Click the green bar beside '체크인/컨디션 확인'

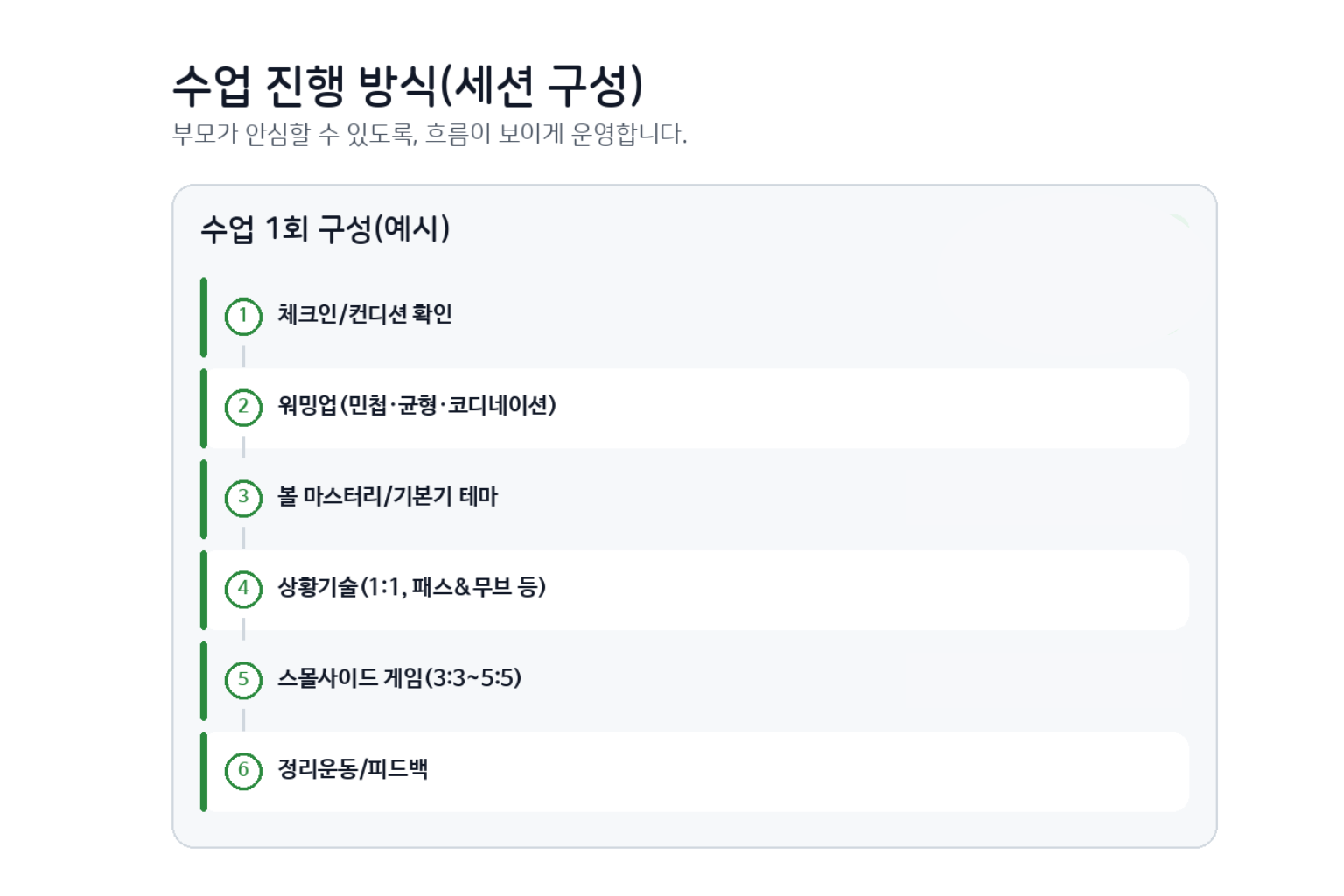204,318
